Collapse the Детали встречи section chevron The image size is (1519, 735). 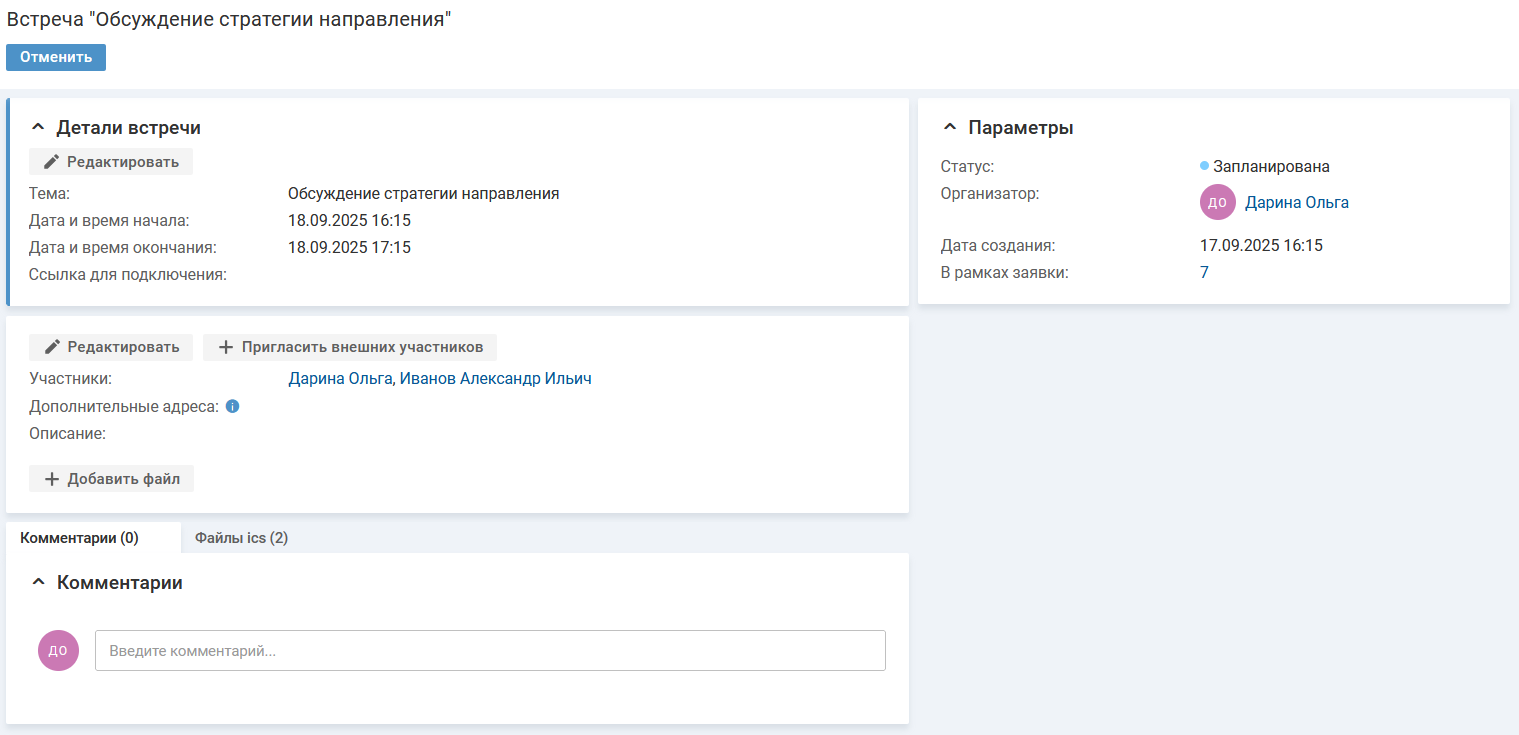38,128
